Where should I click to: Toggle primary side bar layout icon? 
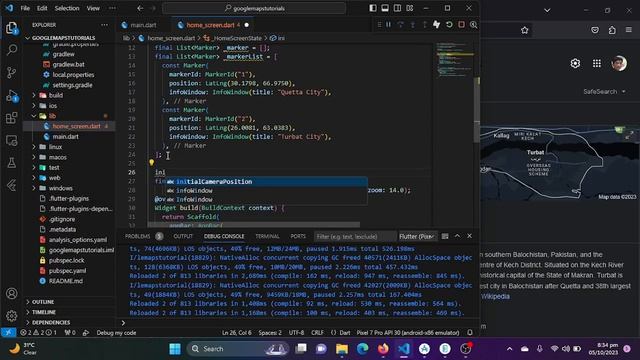point(373,8)
